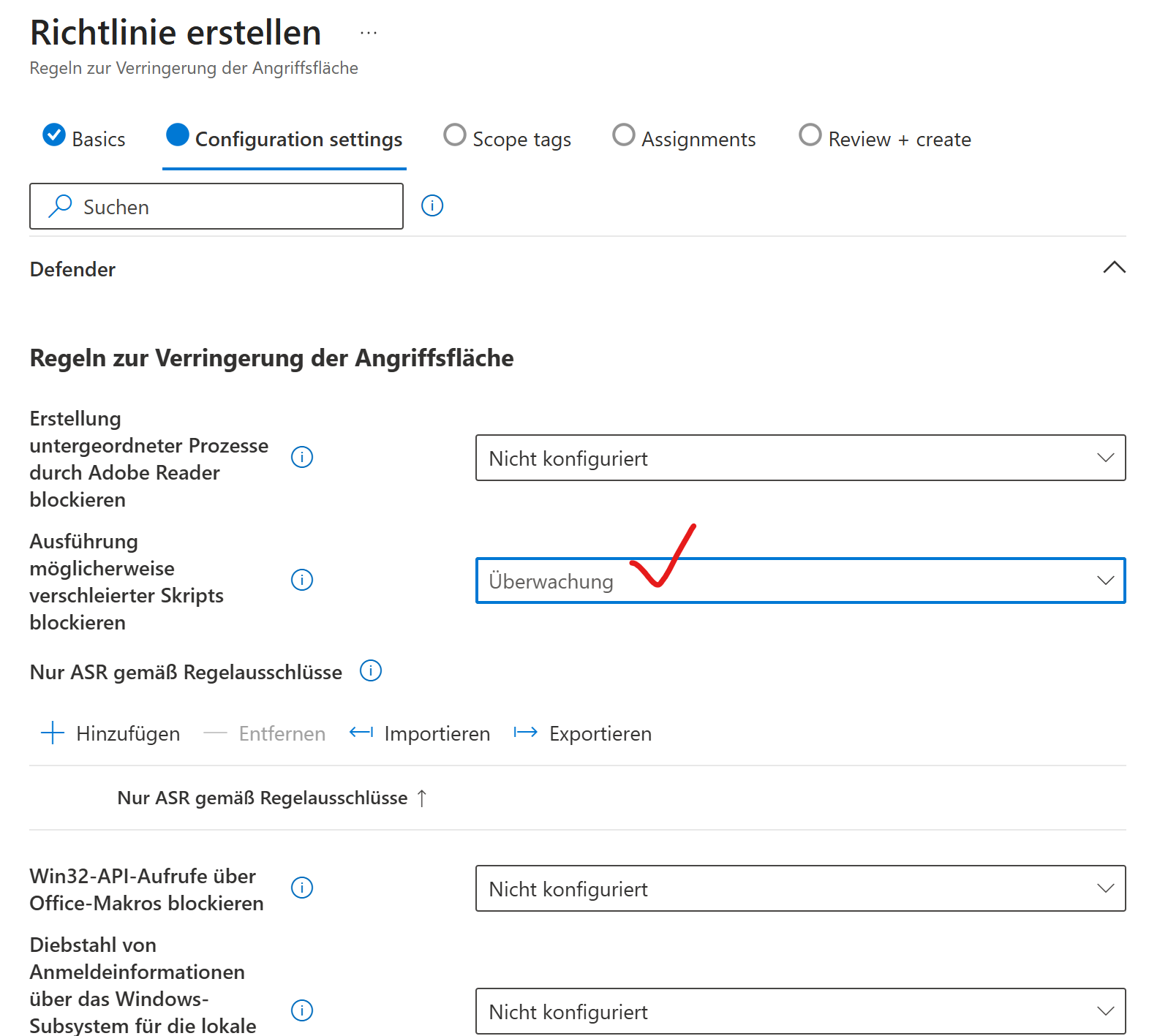This screenshot has height=1036, width=1149.
Task: Open the Win32-API-Aufrufe rule dropdown
Action: pos(800,888)
